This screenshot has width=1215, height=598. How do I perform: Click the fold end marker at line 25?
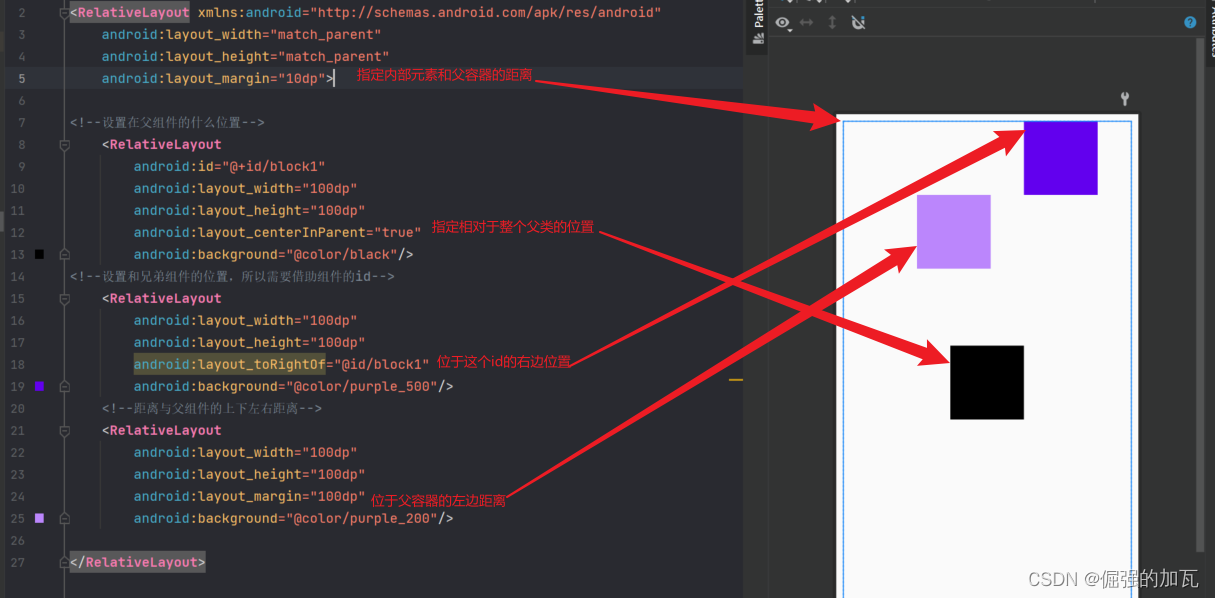pos(65,518)
